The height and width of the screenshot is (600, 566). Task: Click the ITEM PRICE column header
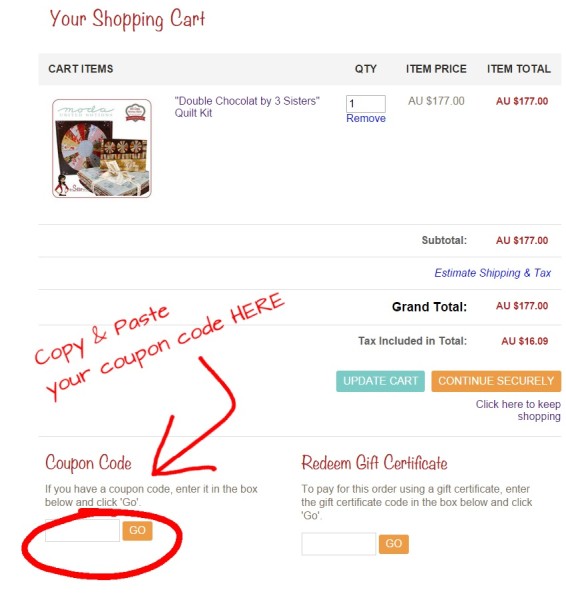tap(436, 69)
